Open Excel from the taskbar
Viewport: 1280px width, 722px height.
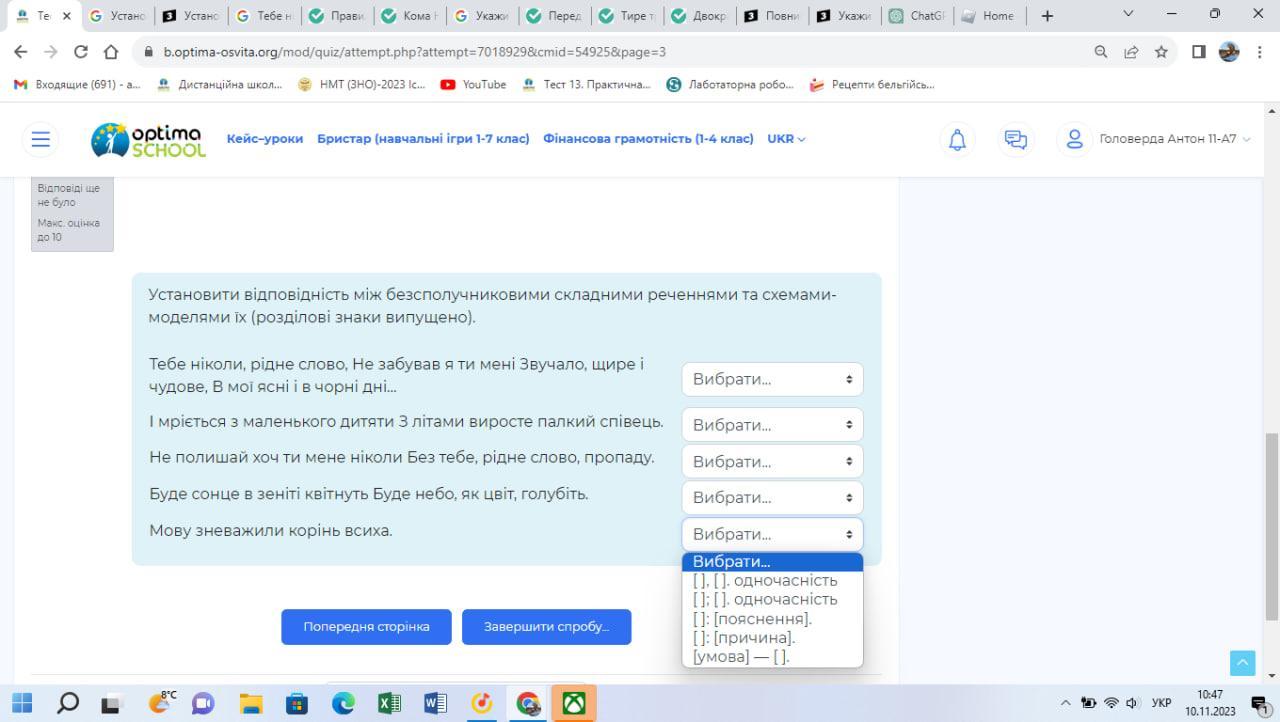(x=389, y=703)
